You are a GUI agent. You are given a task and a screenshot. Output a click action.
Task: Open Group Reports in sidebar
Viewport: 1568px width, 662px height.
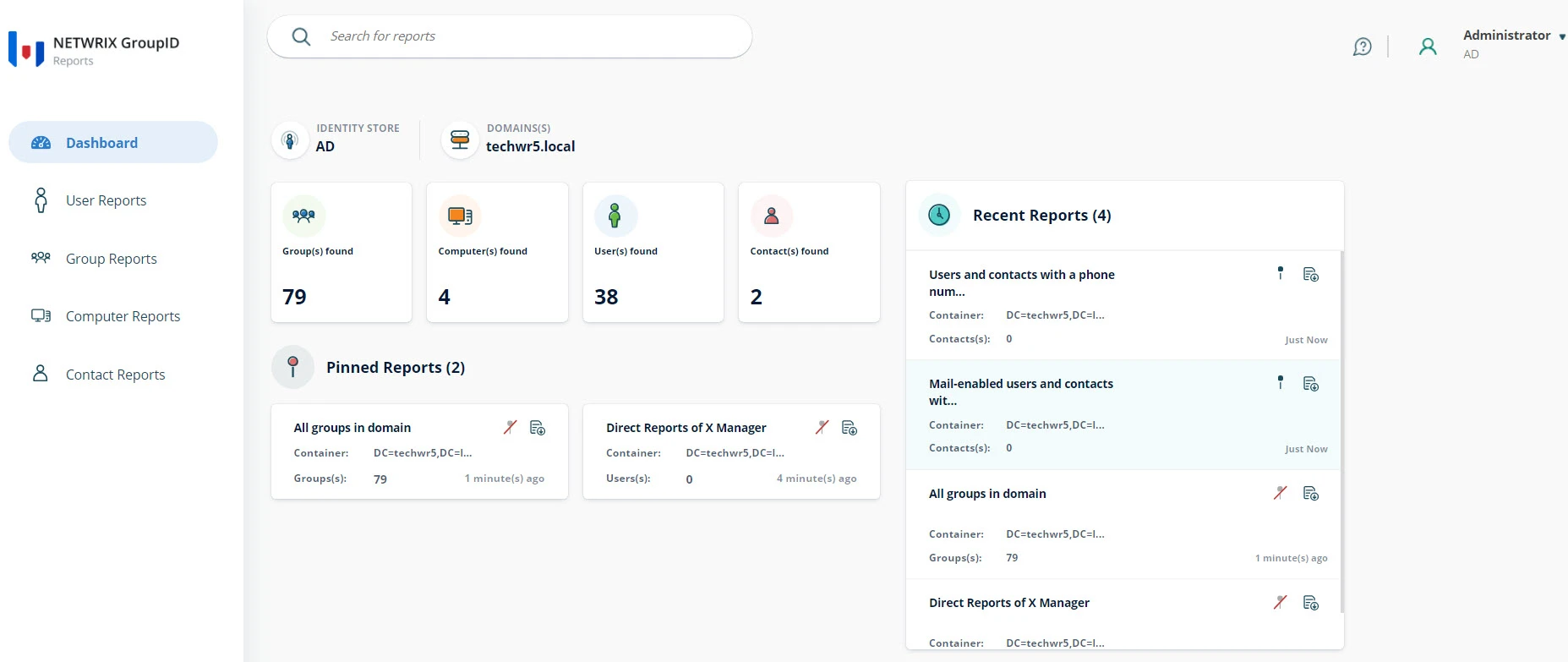click(111, 259)
